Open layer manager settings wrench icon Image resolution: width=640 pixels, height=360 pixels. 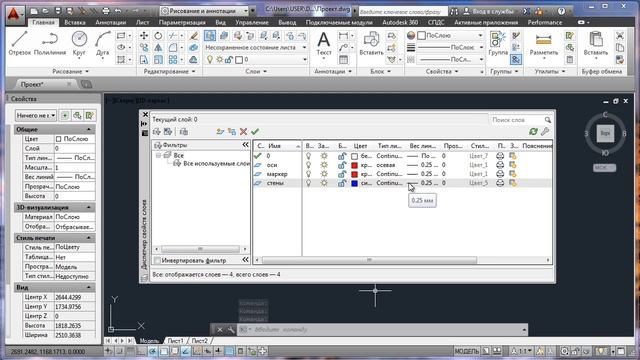point(545,131)
